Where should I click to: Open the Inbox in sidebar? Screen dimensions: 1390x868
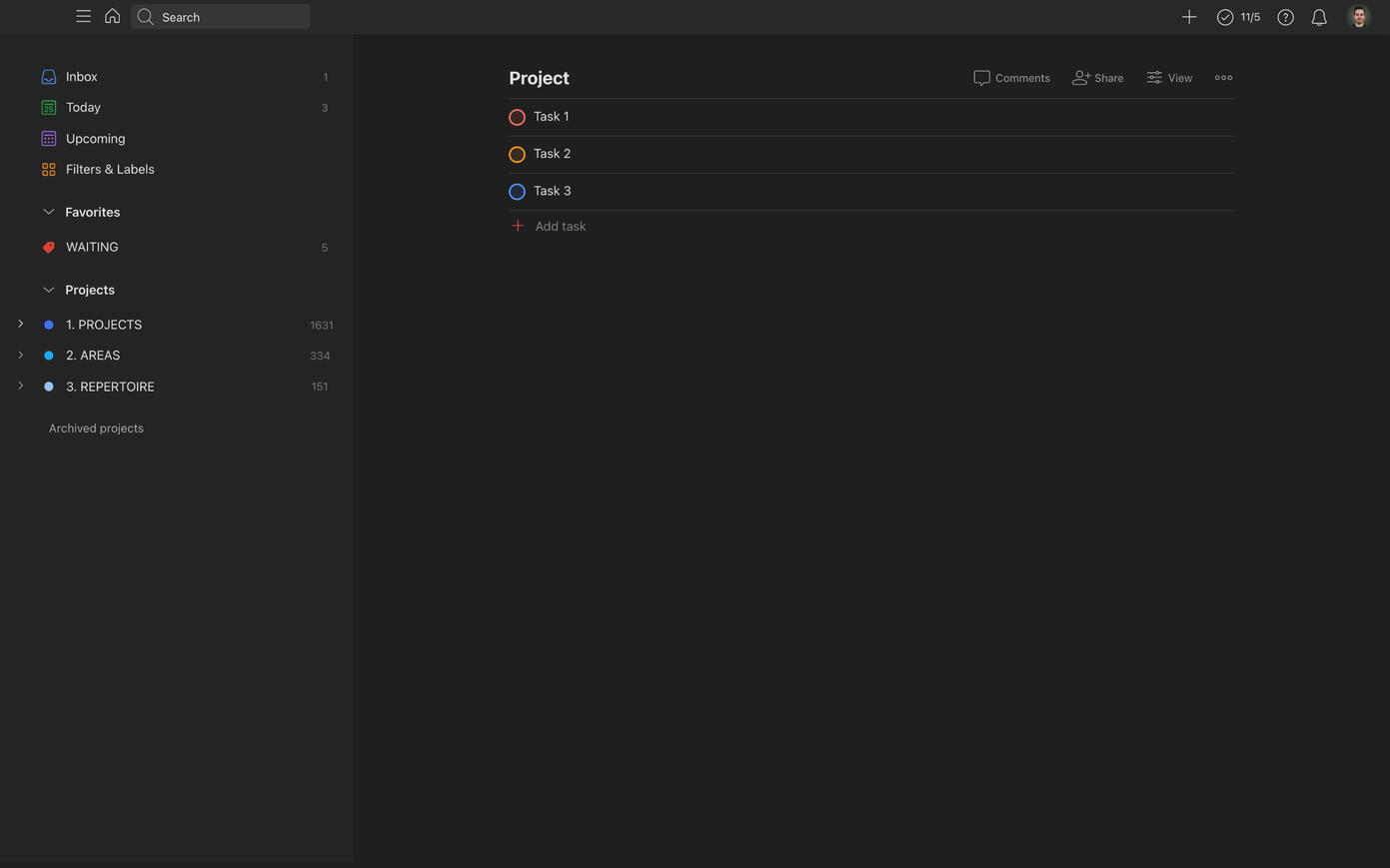coord(82,77)
